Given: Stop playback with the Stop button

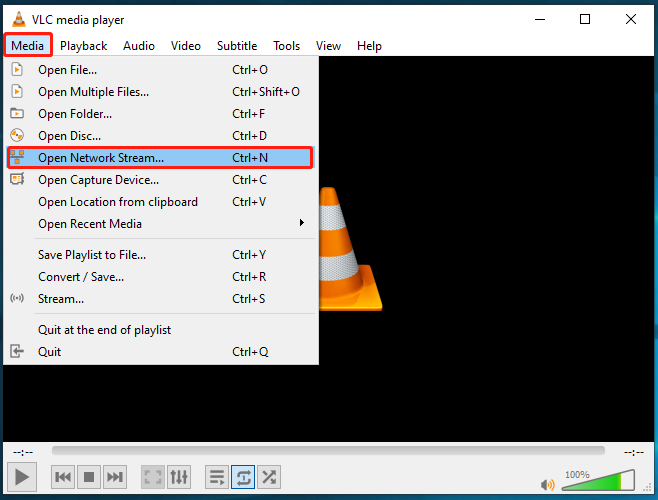Looking at the screenshot, I should coord(89,477).
